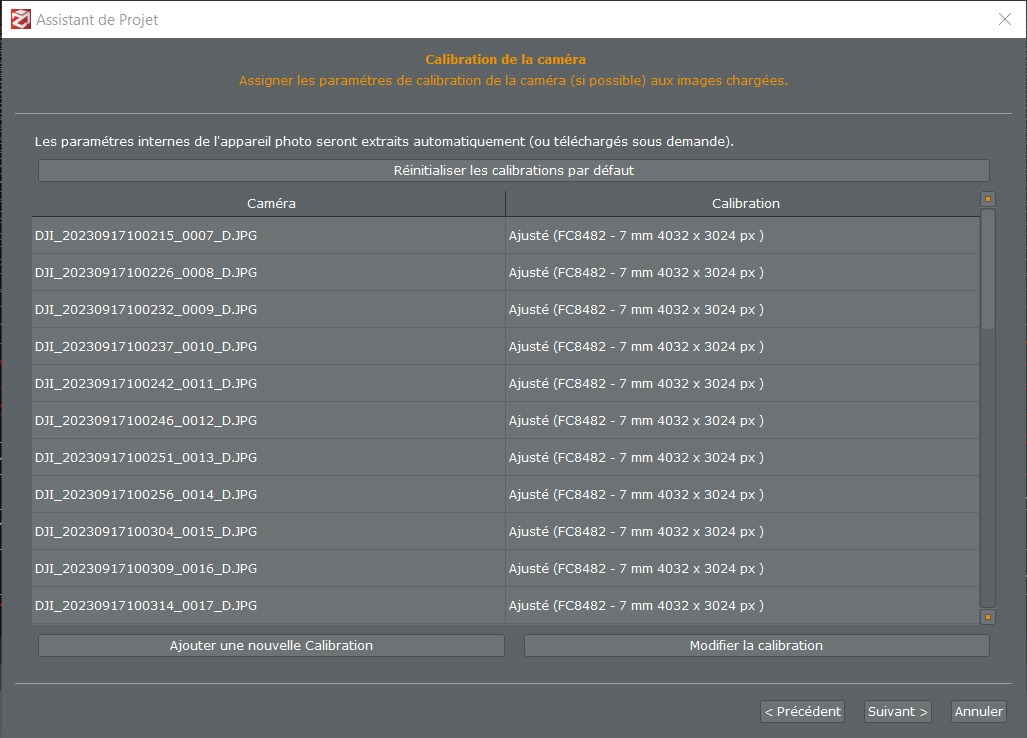Click the Caméra column header
The width and height of the screenshot is (1027, 738).
269,204
